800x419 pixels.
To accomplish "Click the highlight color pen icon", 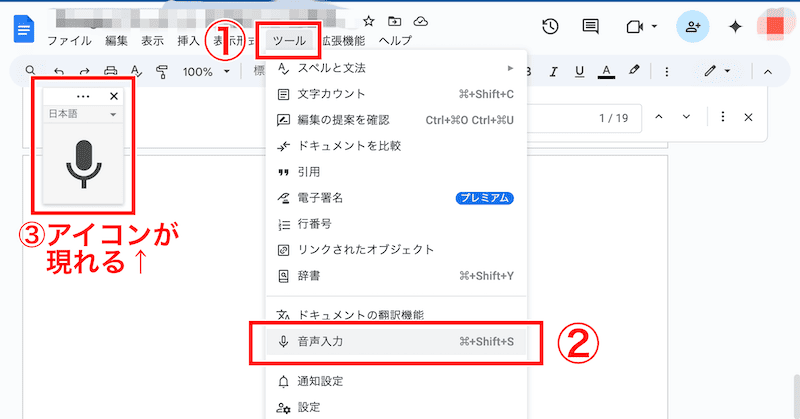I will pyautogui.click(x=633, y=71).
